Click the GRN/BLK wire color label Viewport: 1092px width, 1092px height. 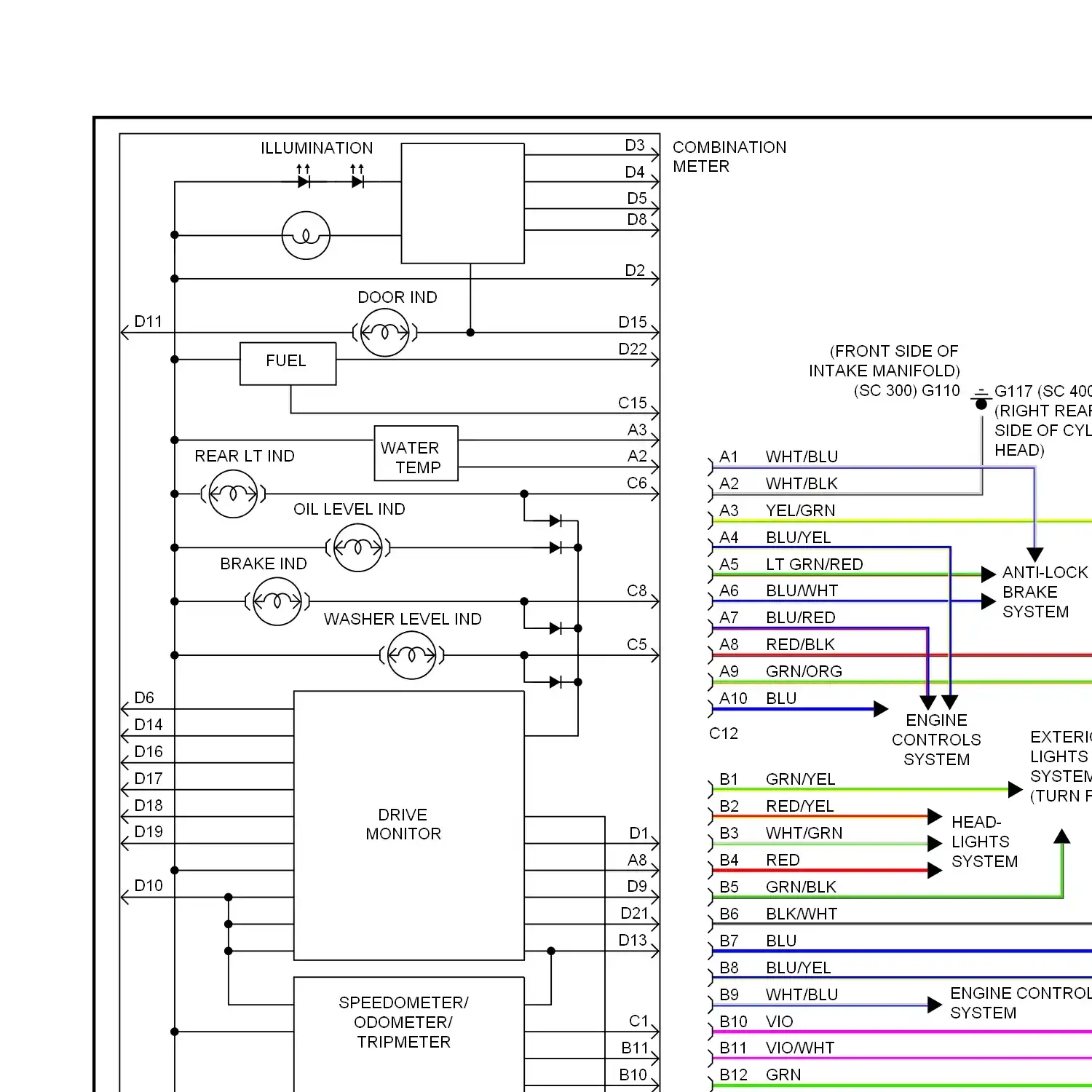tap(801, 887)
